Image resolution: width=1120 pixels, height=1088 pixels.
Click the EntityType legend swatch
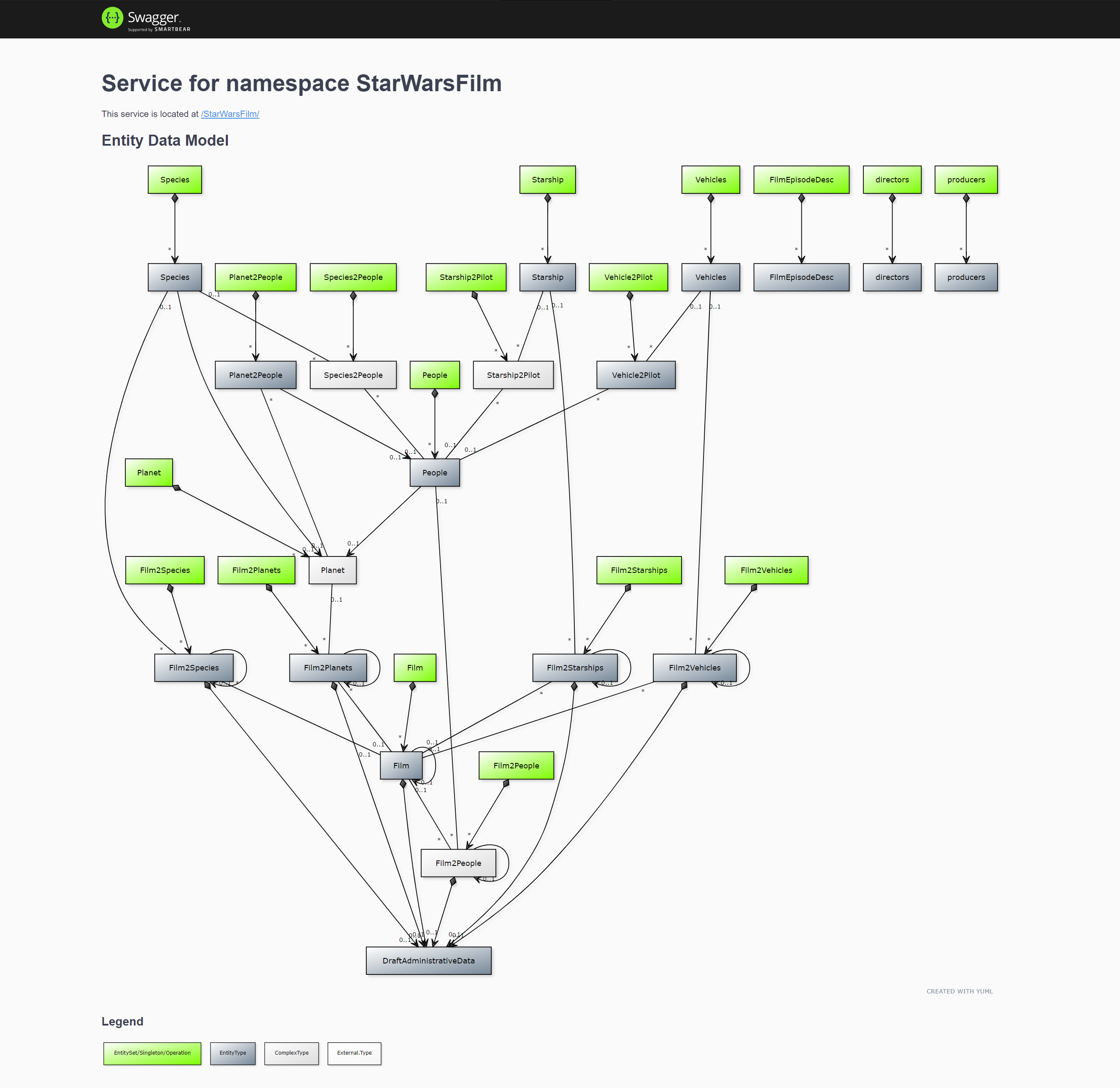click(x=233, y=1053)
